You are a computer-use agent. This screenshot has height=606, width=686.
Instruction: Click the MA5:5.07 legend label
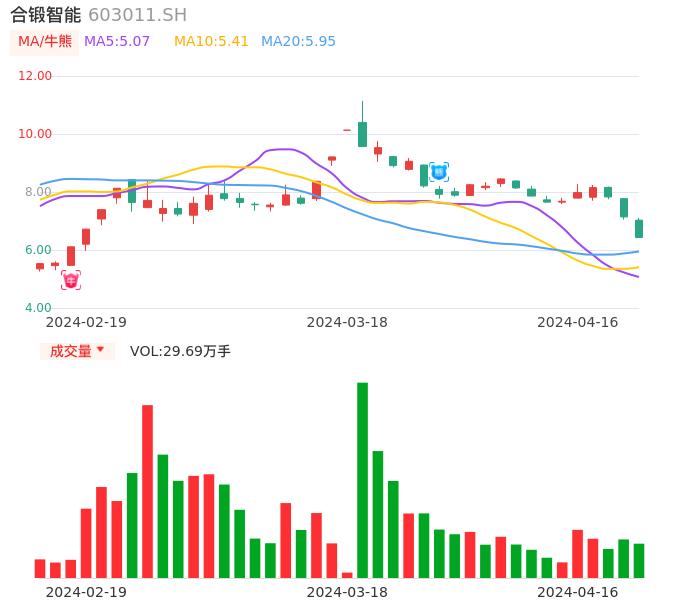(117, 42)
